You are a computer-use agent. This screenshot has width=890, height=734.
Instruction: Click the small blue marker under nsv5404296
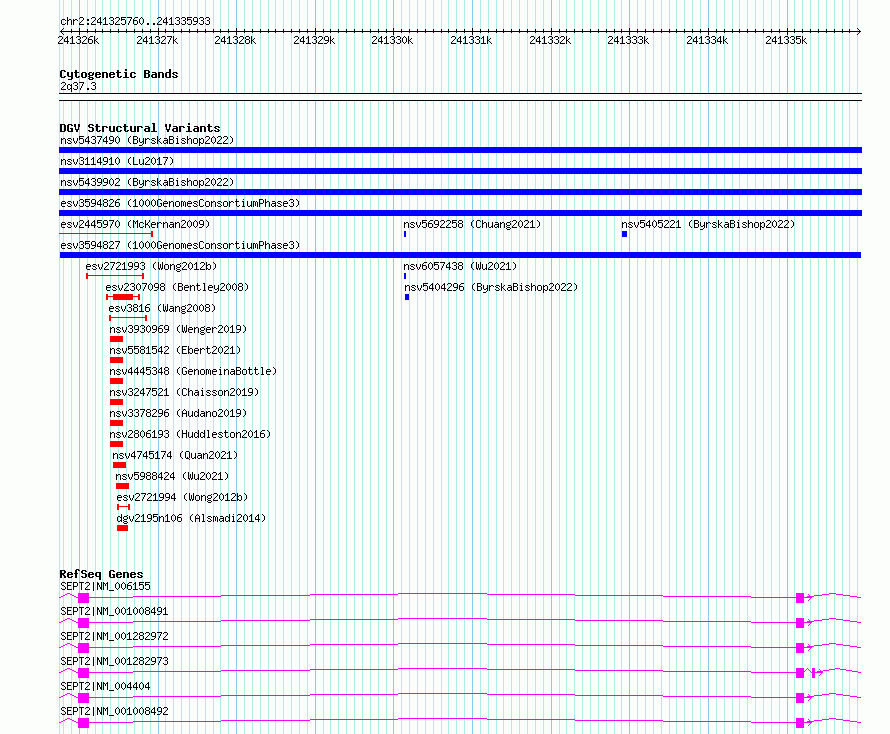(x=407, y=297)
